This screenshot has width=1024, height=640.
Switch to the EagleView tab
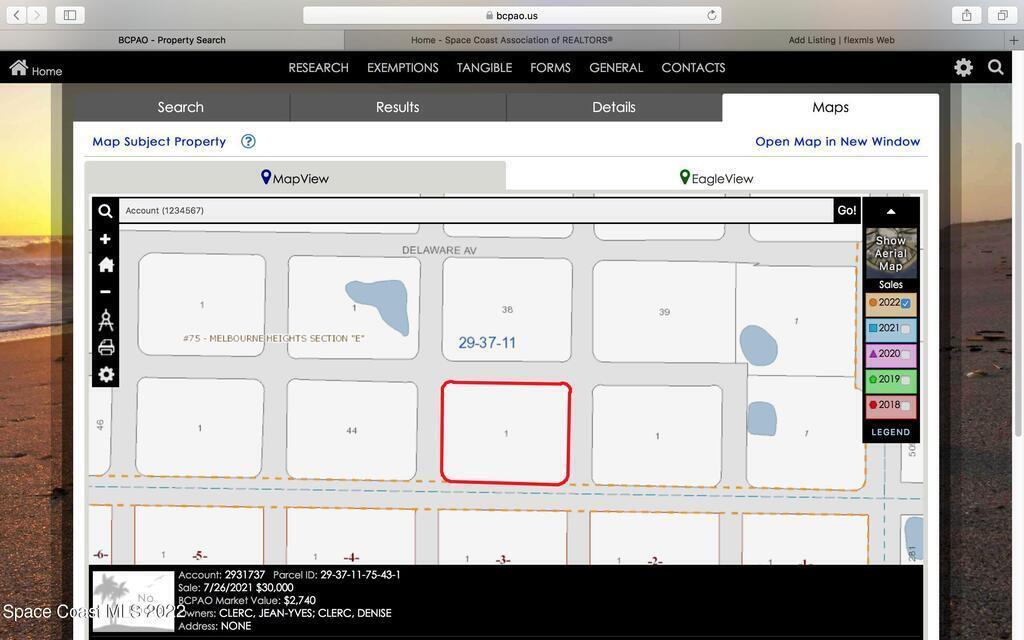click(716, 178)
